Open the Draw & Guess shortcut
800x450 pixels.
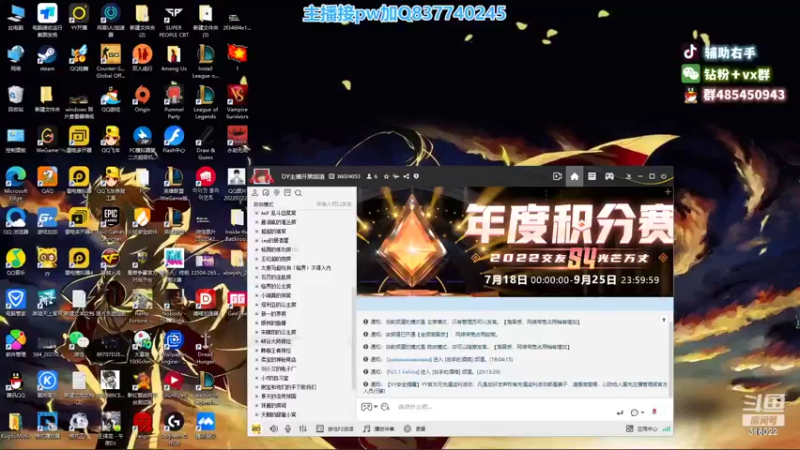[x=205, y=143]
